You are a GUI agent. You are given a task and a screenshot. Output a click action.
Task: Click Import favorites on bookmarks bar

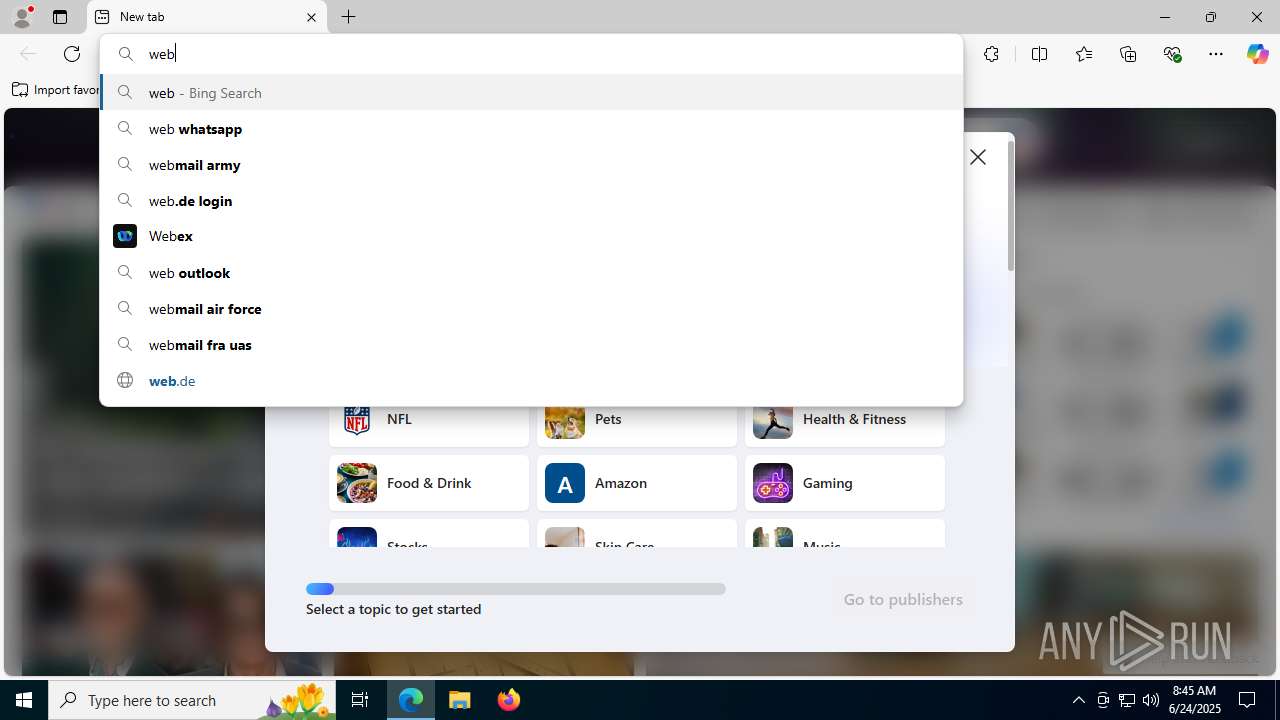click(55, 90)
